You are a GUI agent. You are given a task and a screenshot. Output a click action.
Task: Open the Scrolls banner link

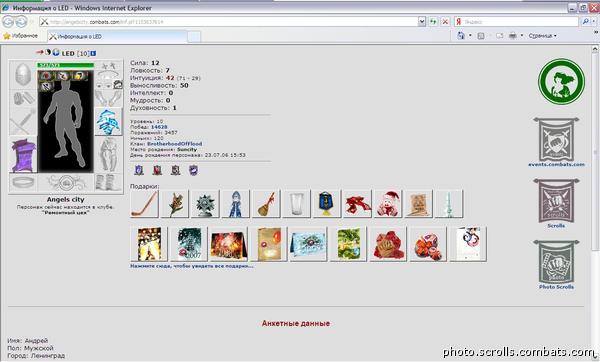pos(556,203)
